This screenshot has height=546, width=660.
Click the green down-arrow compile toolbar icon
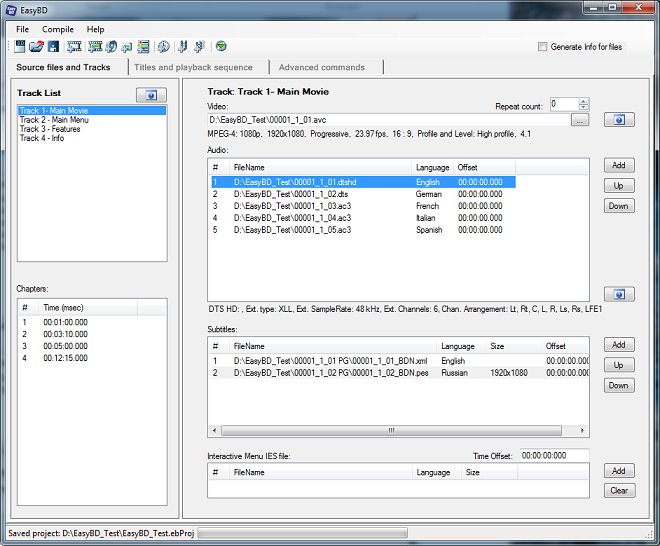click(x=221, y=46)
